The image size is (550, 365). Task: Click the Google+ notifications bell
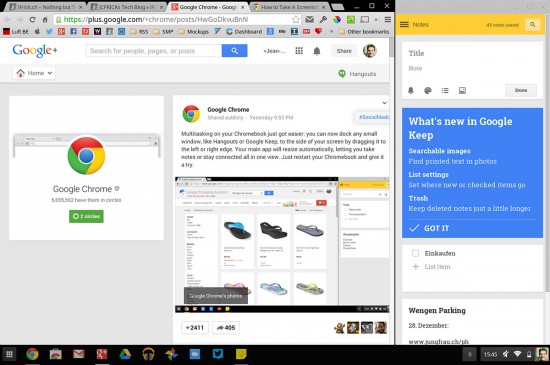317,51
